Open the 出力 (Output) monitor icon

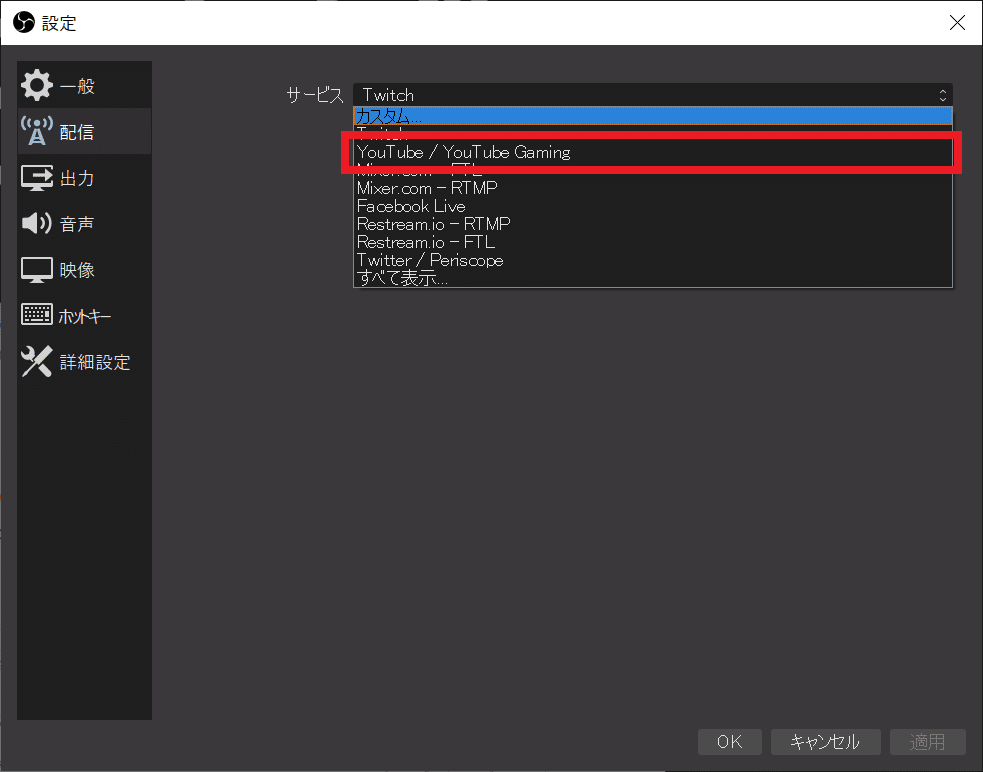point(36,178)
